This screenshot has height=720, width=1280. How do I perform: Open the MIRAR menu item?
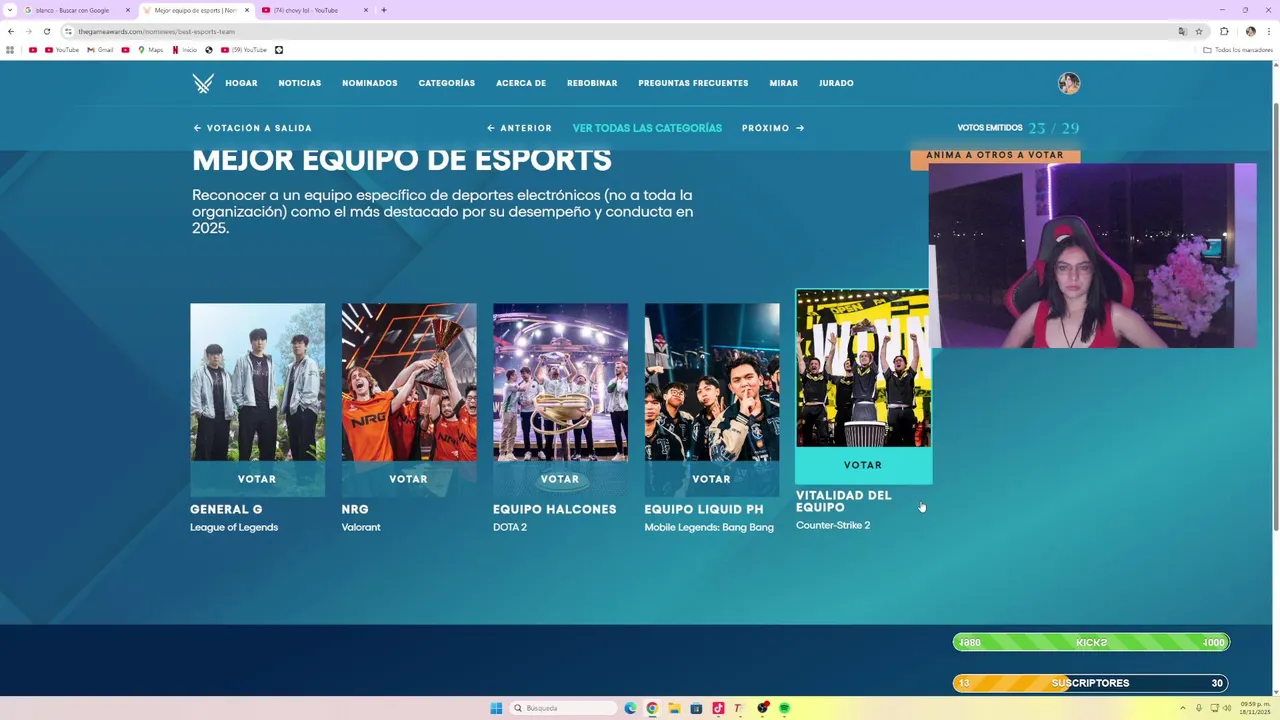pyautogui.click(x=784, y=83)
